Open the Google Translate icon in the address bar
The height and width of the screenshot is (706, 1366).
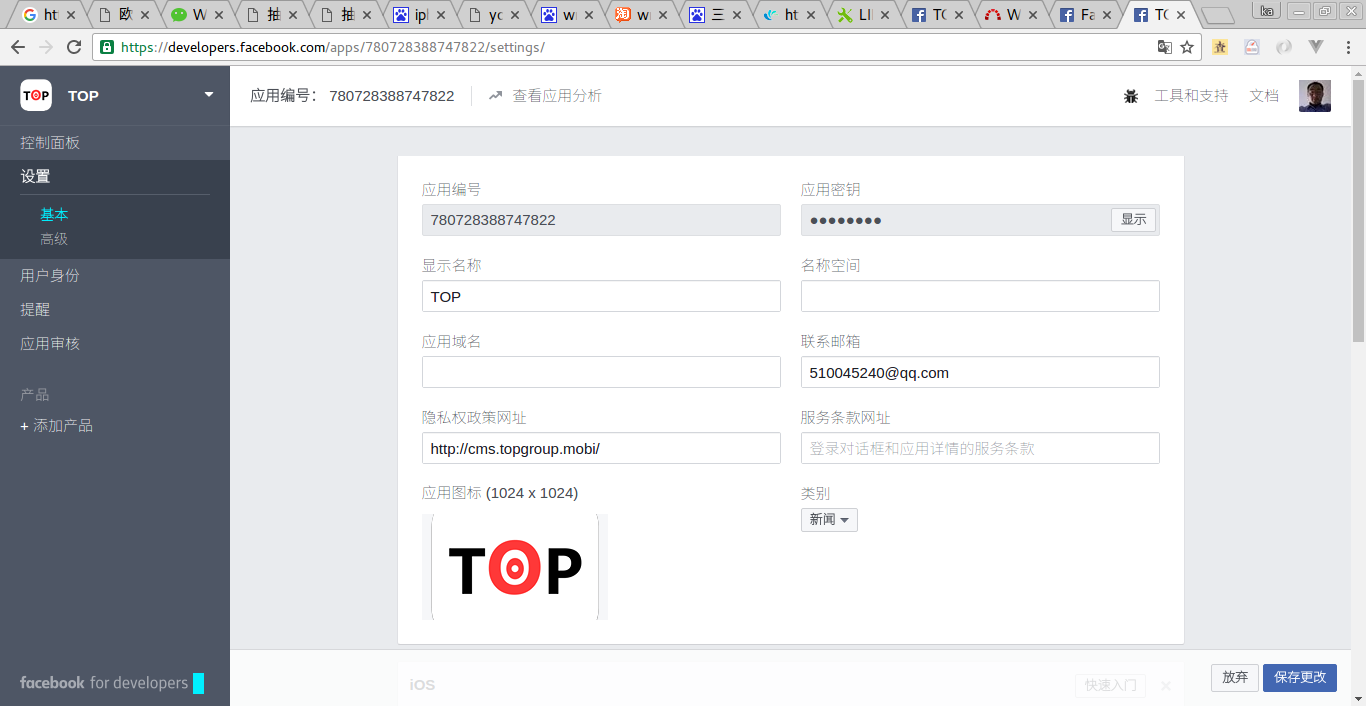1165,46
